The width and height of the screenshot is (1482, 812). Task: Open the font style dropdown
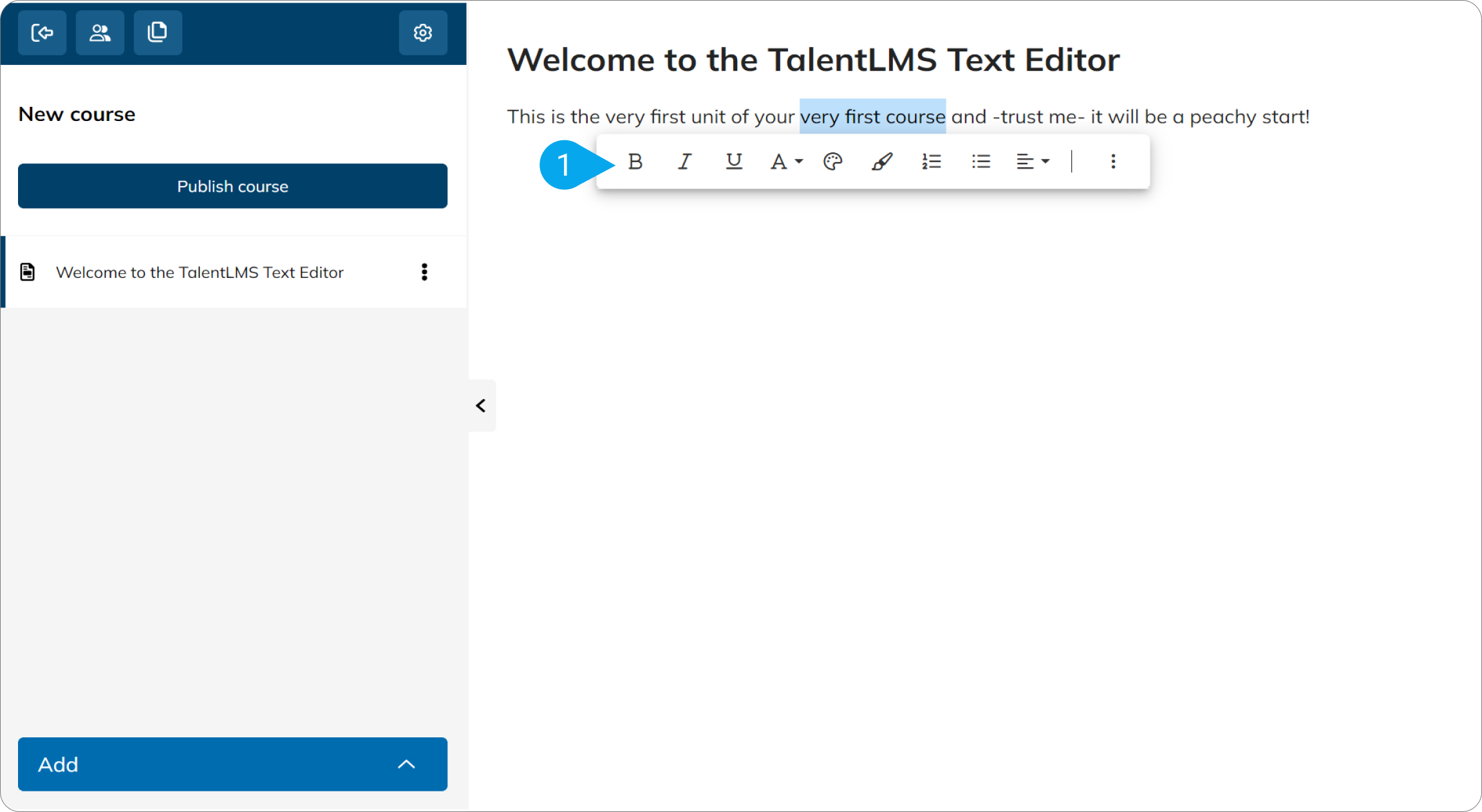(x=785, y=161)
